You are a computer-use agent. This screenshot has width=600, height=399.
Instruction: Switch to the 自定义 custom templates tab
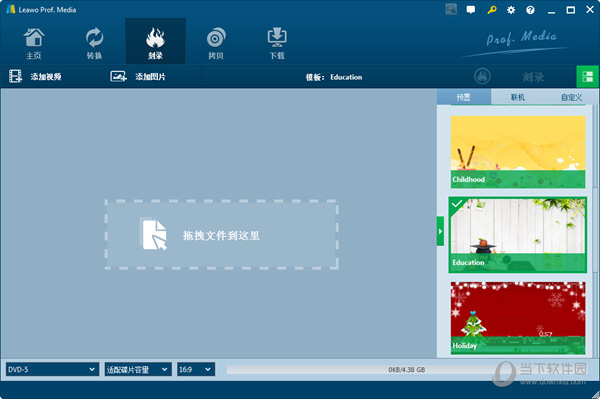pyautogui.click(x=571, y=97)
